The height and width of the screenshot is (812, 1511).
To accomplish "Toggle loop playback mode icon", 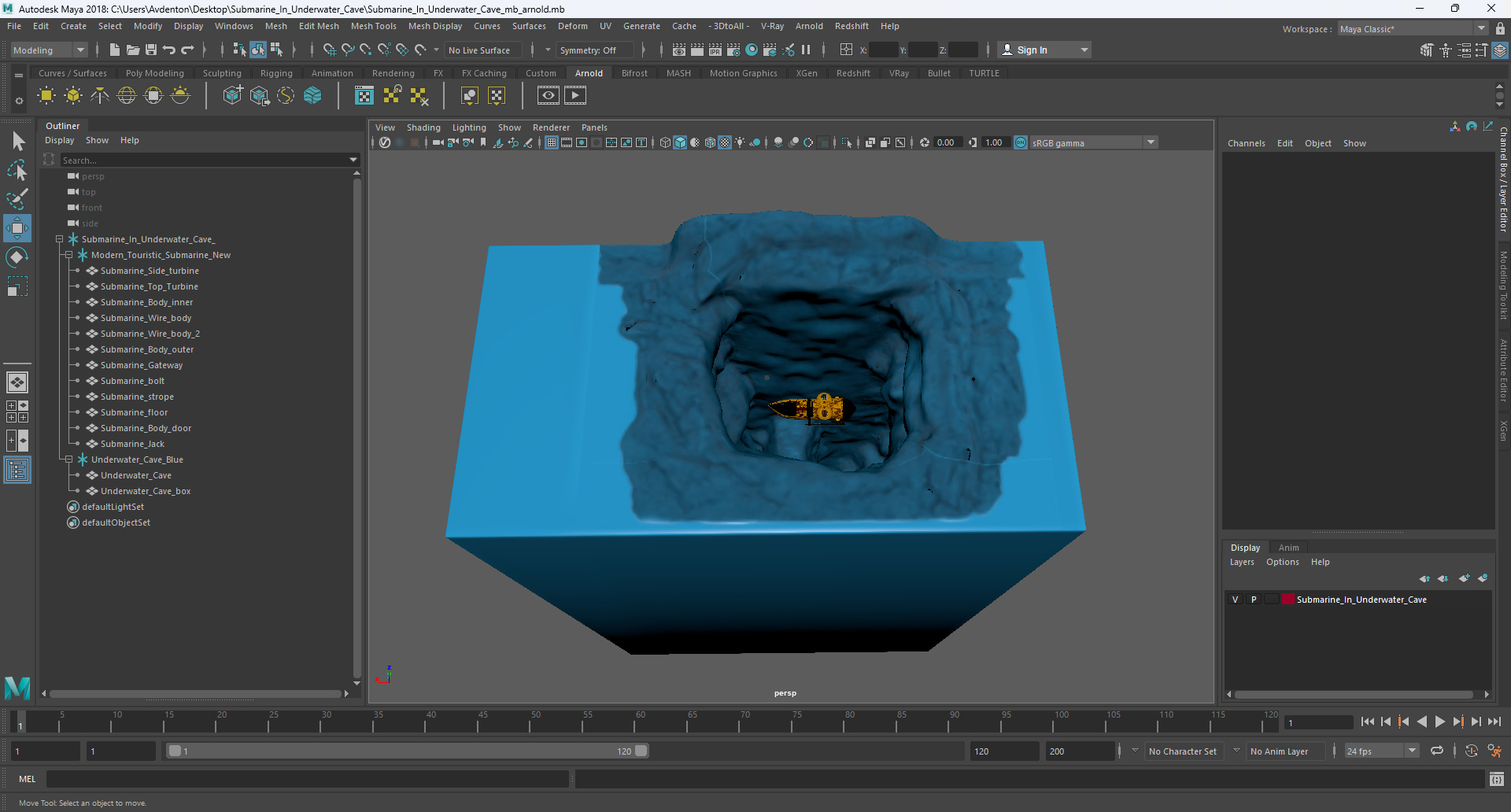I will [x=1437, y=751].
